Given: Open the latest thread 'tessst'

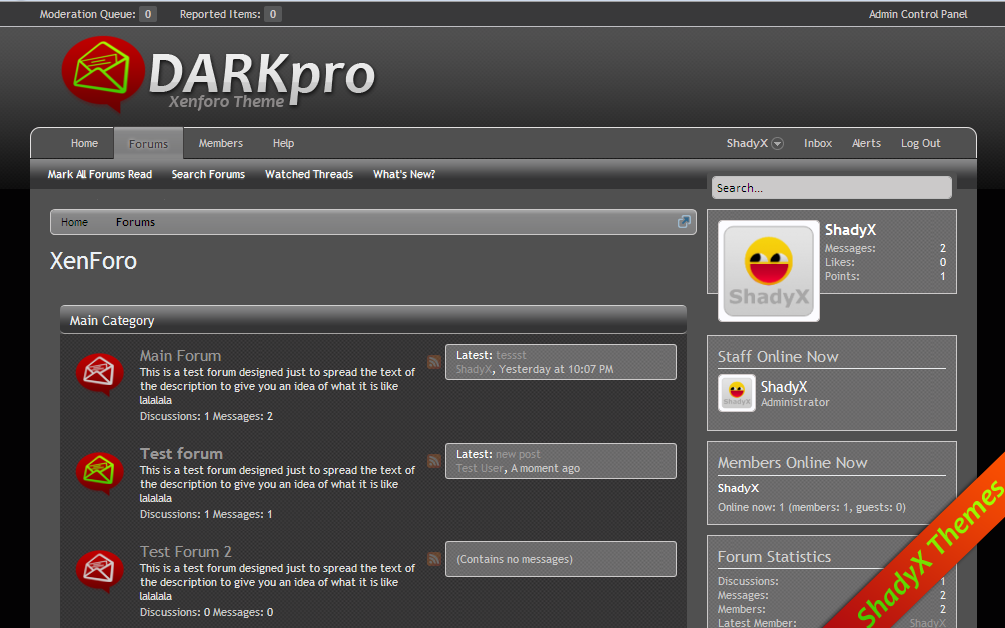Looking at the screenshot, I should tap(511, 355).
